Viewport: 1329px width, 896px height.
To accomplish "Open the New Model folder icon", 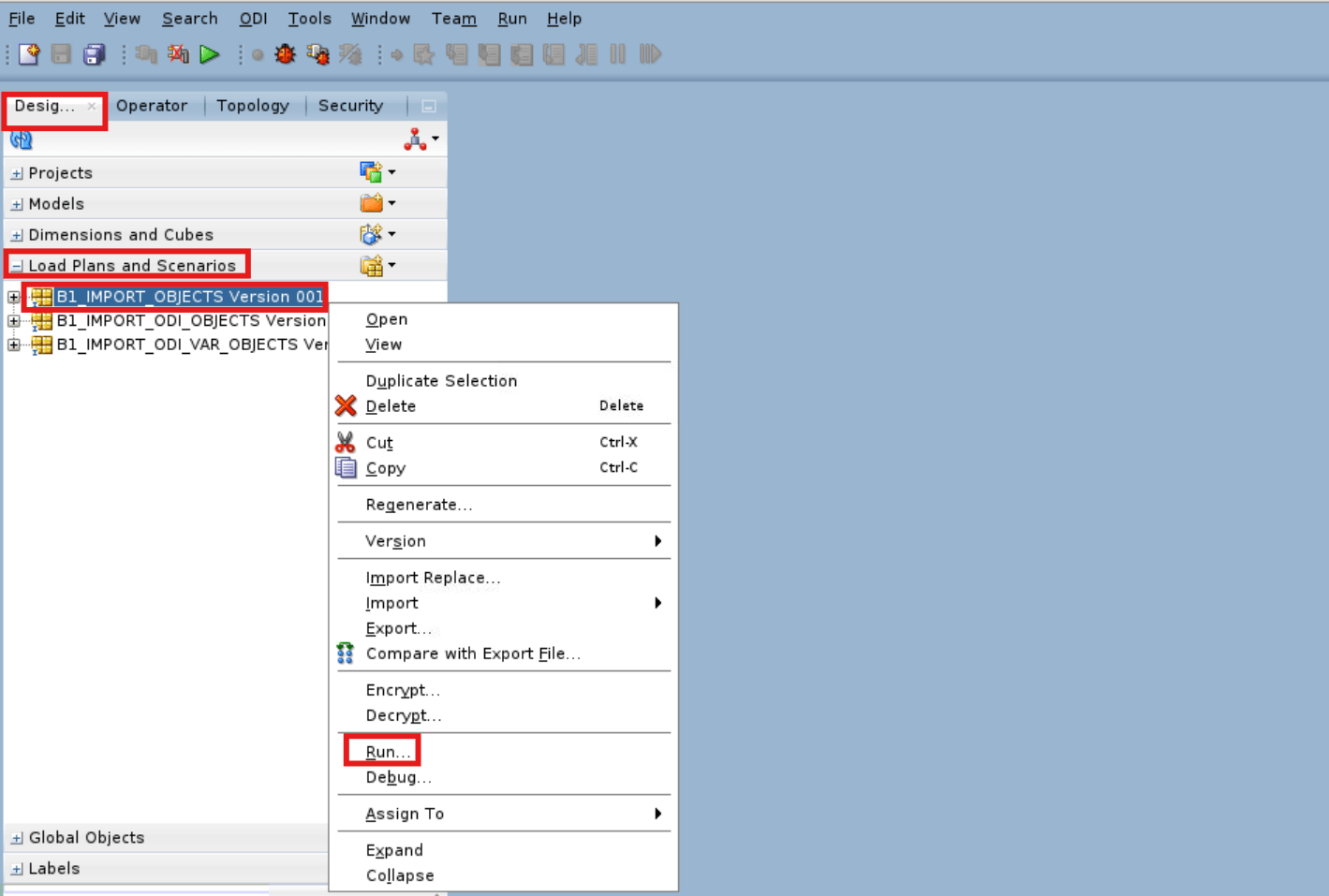I will click(x=372, y=202).
